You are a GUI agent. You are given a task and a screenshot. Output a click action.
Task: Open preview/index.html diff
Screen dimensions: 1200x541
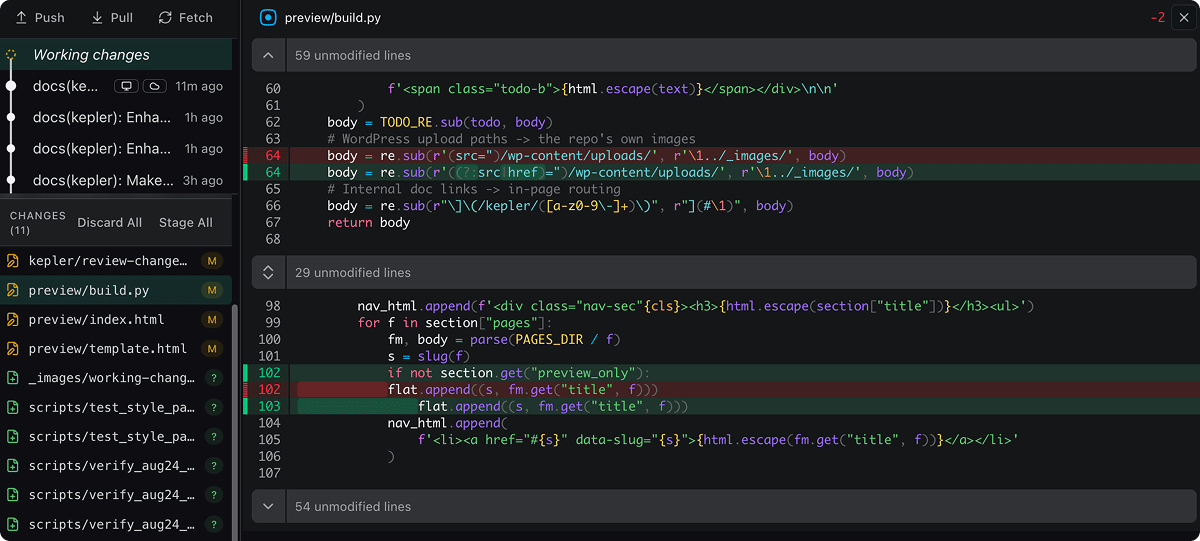(116, 320)
